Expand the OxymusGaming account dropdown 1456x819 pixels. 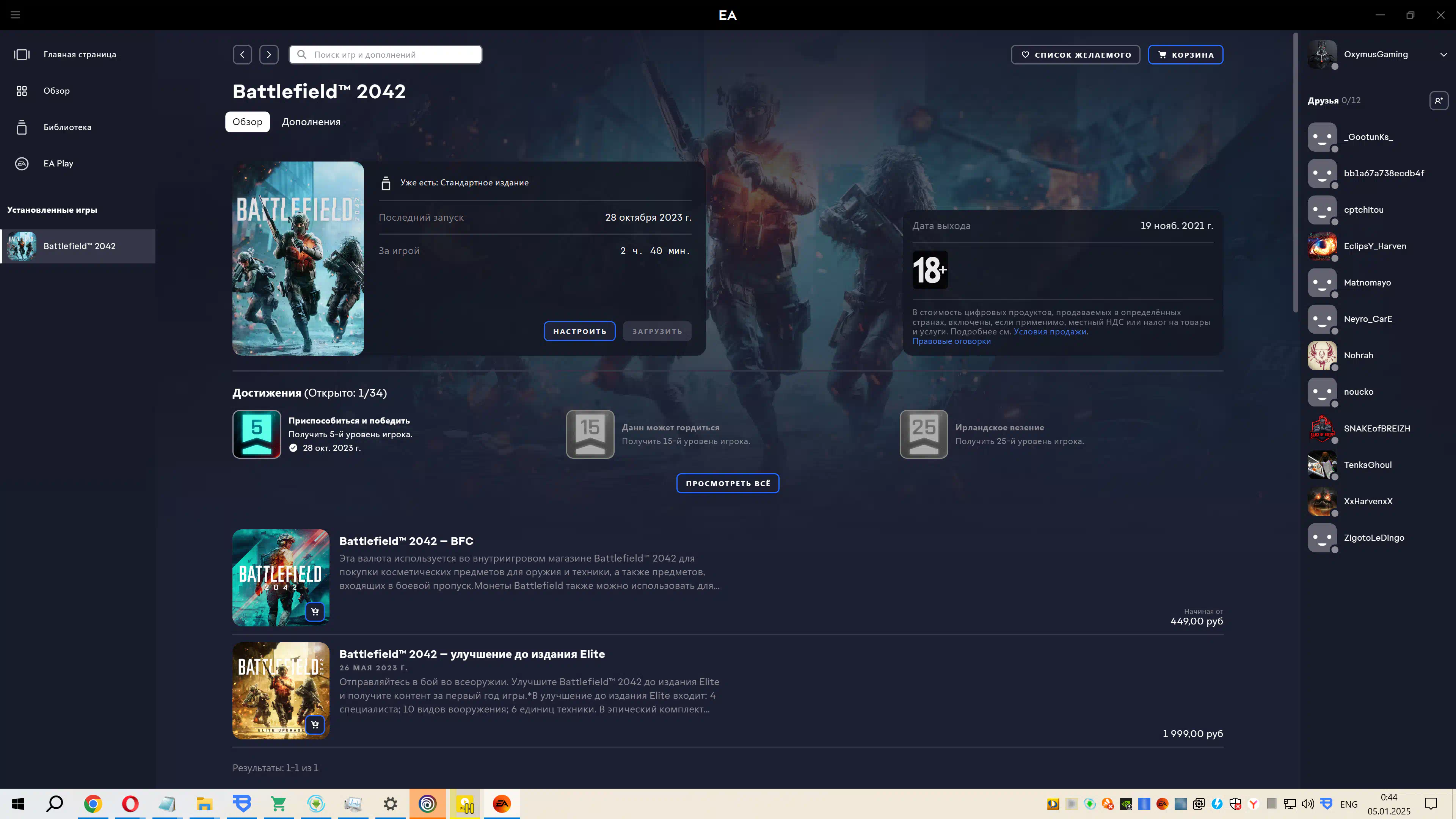click(1443, 55)
